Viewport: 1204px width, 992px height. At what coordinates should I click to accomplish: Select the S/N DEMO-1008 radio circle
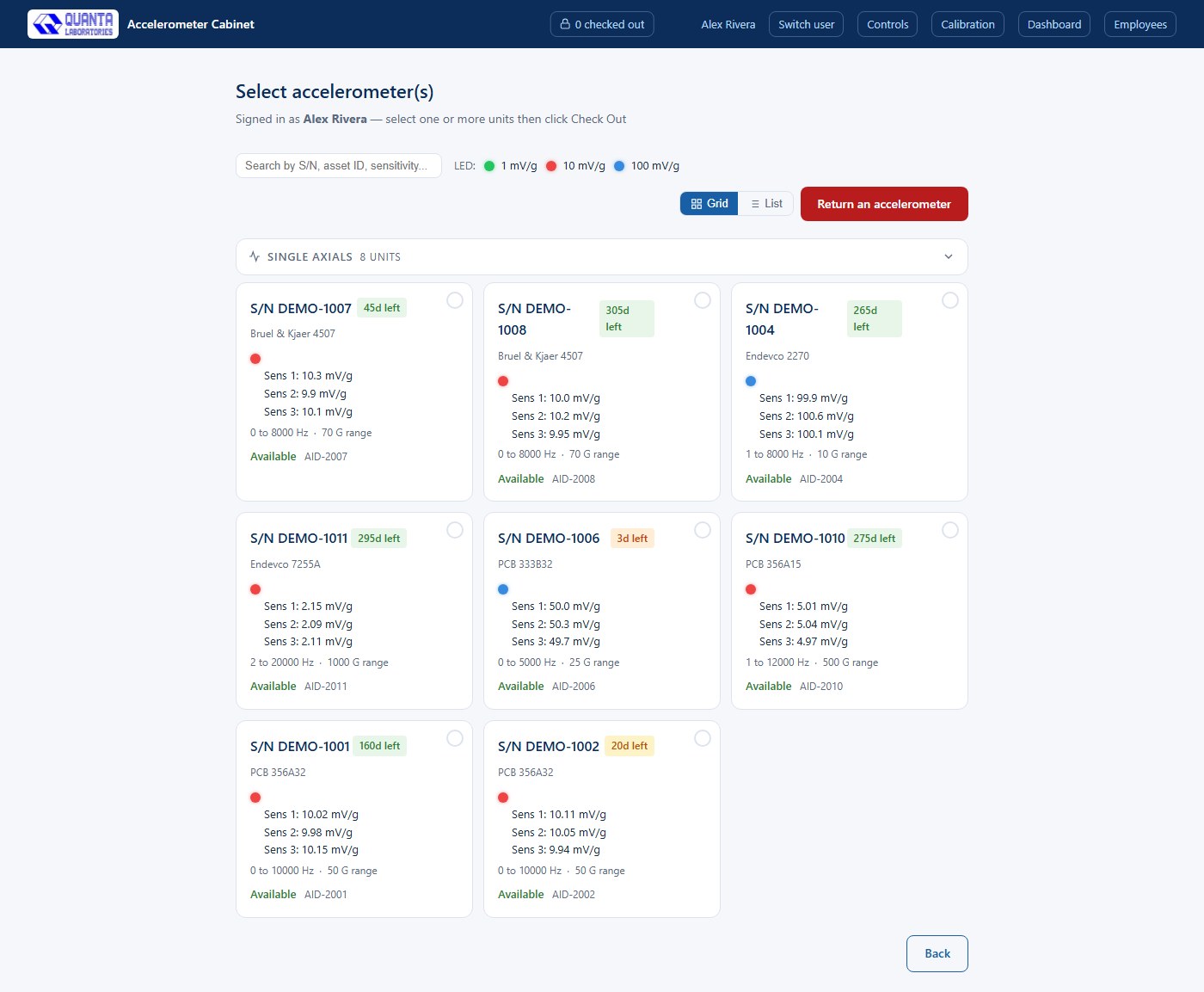tap(703, 300)
